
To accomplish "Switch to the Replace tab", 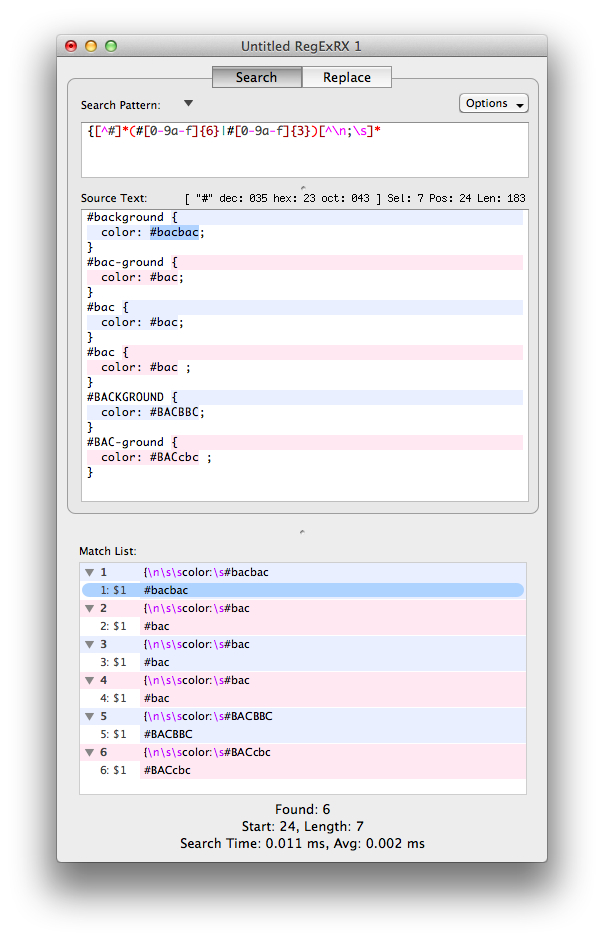I will 346,77.
